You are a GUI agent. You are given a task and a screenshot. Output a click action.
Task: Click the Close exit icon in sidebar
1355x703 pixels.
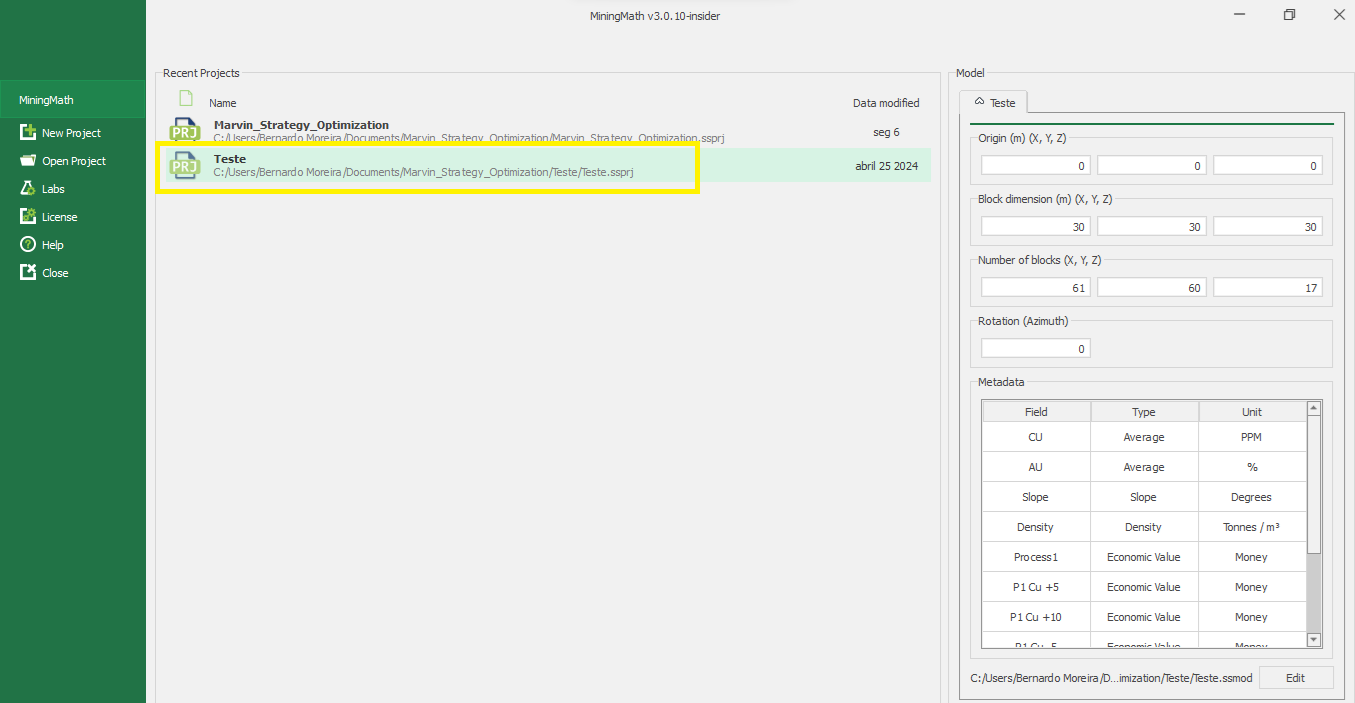click(28, 273)
